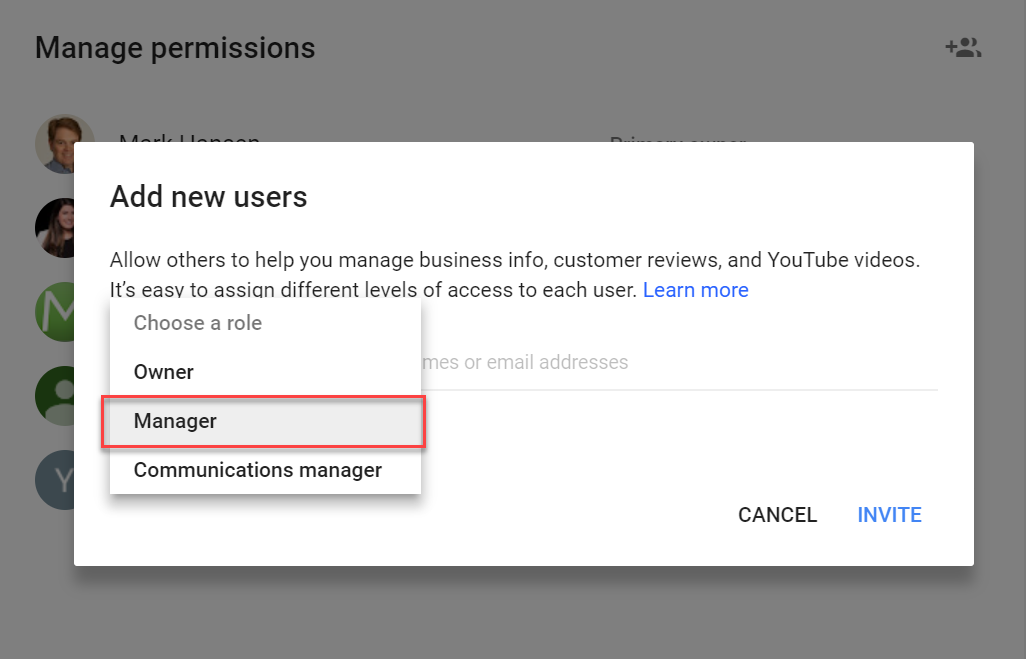
Task: Click the add user icon at top right
Action: [963, 48]
